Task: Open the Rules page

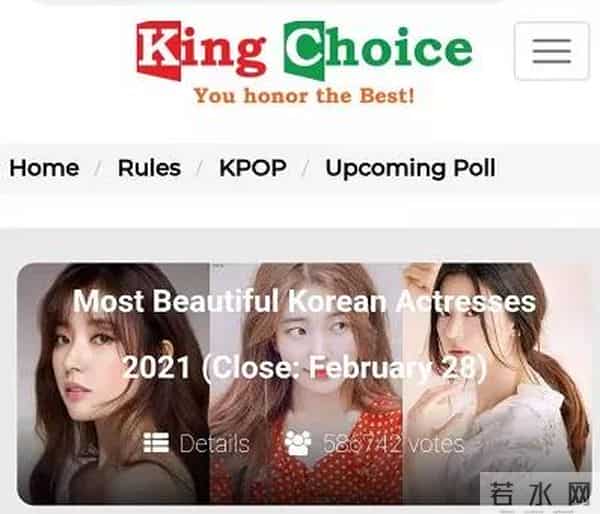Action: [149, 168]
